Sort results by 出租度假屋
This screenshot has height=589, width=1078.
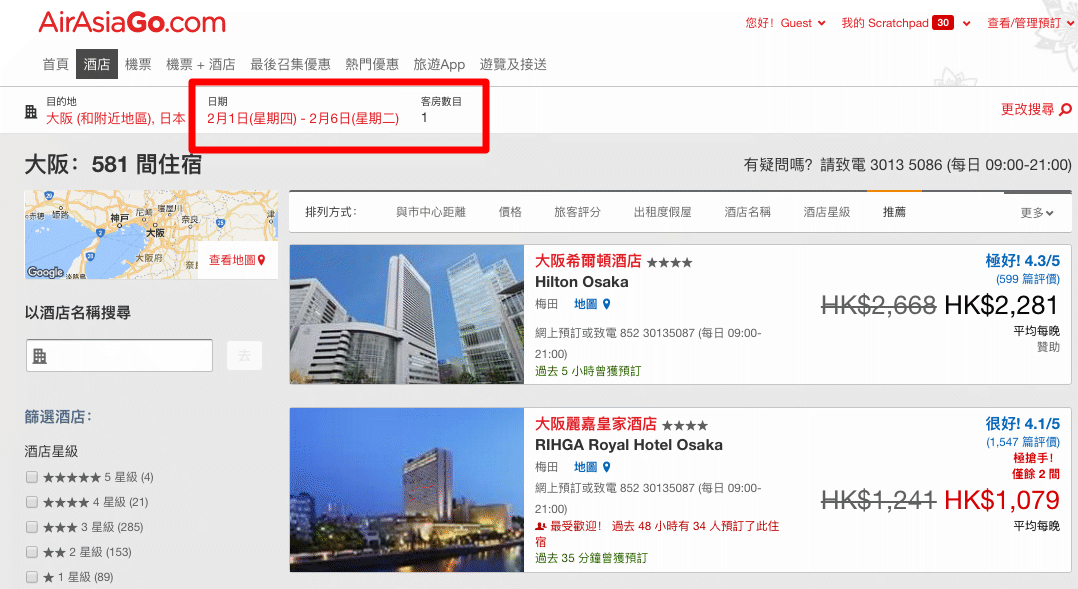coord(663,212)
